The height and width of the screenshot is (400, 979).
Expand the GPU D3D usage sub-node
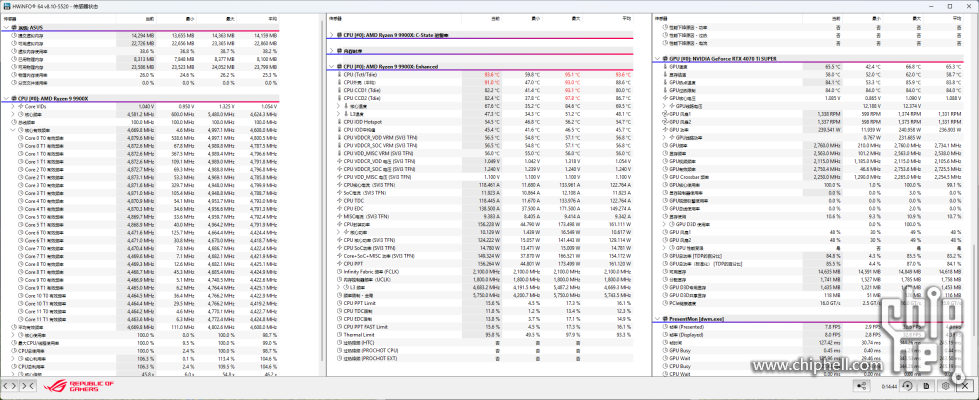pyautogui.click(x=664, y=224)
